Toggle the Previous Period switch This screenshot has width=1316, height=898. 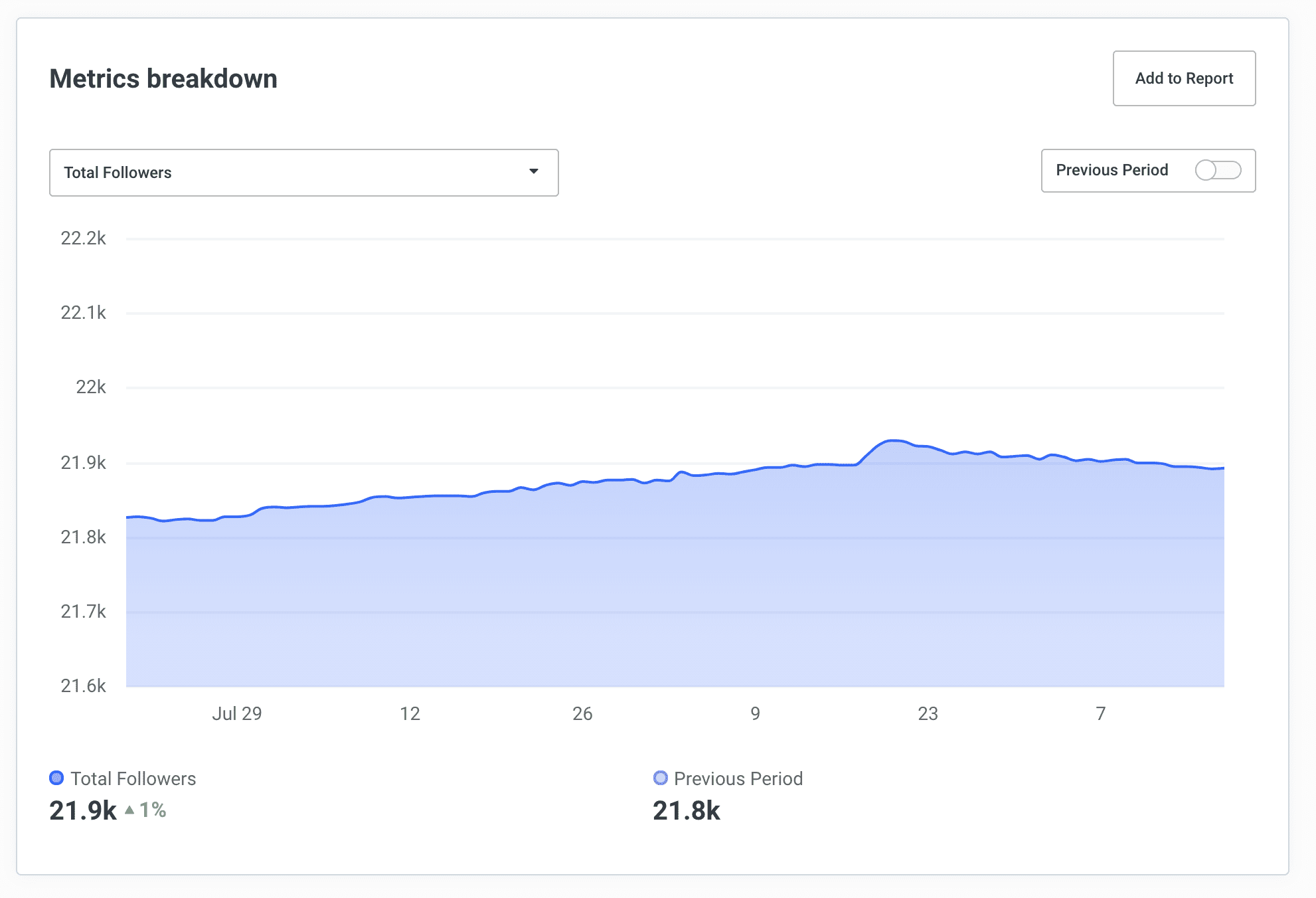coord(1217,170)
